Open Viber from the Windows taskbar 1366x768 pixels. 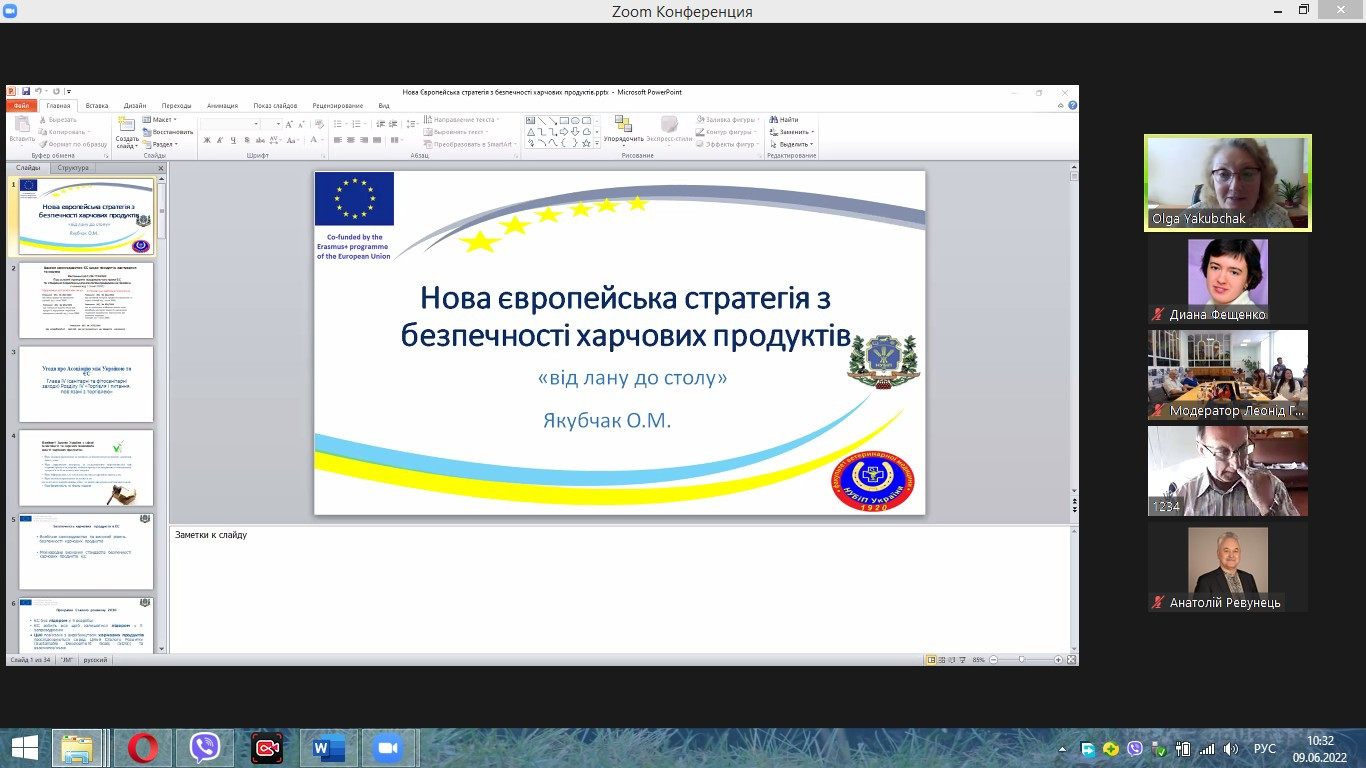[204, 747]
